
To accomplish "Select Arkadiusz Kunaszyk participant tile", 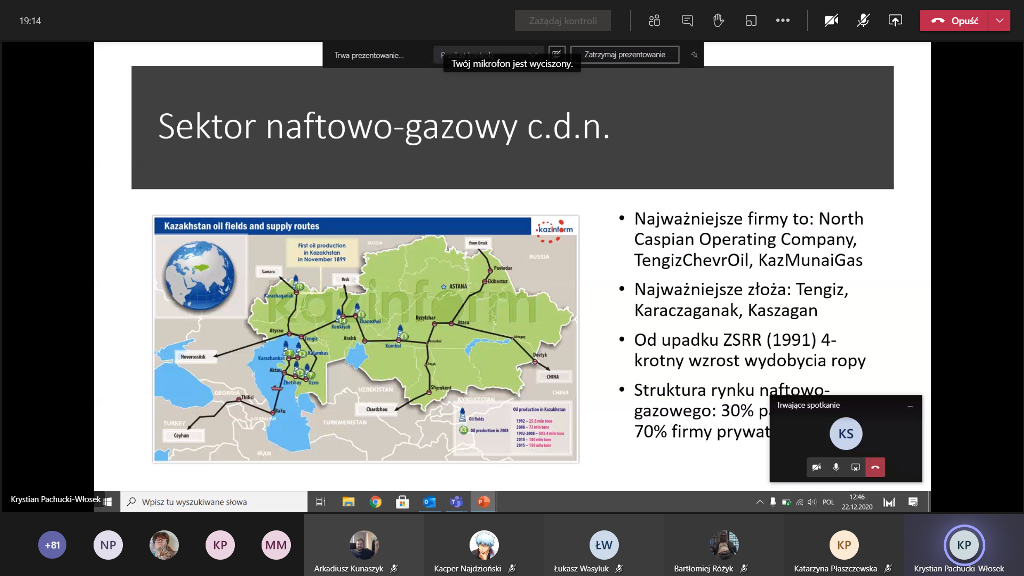I will [x=364, y=545].
